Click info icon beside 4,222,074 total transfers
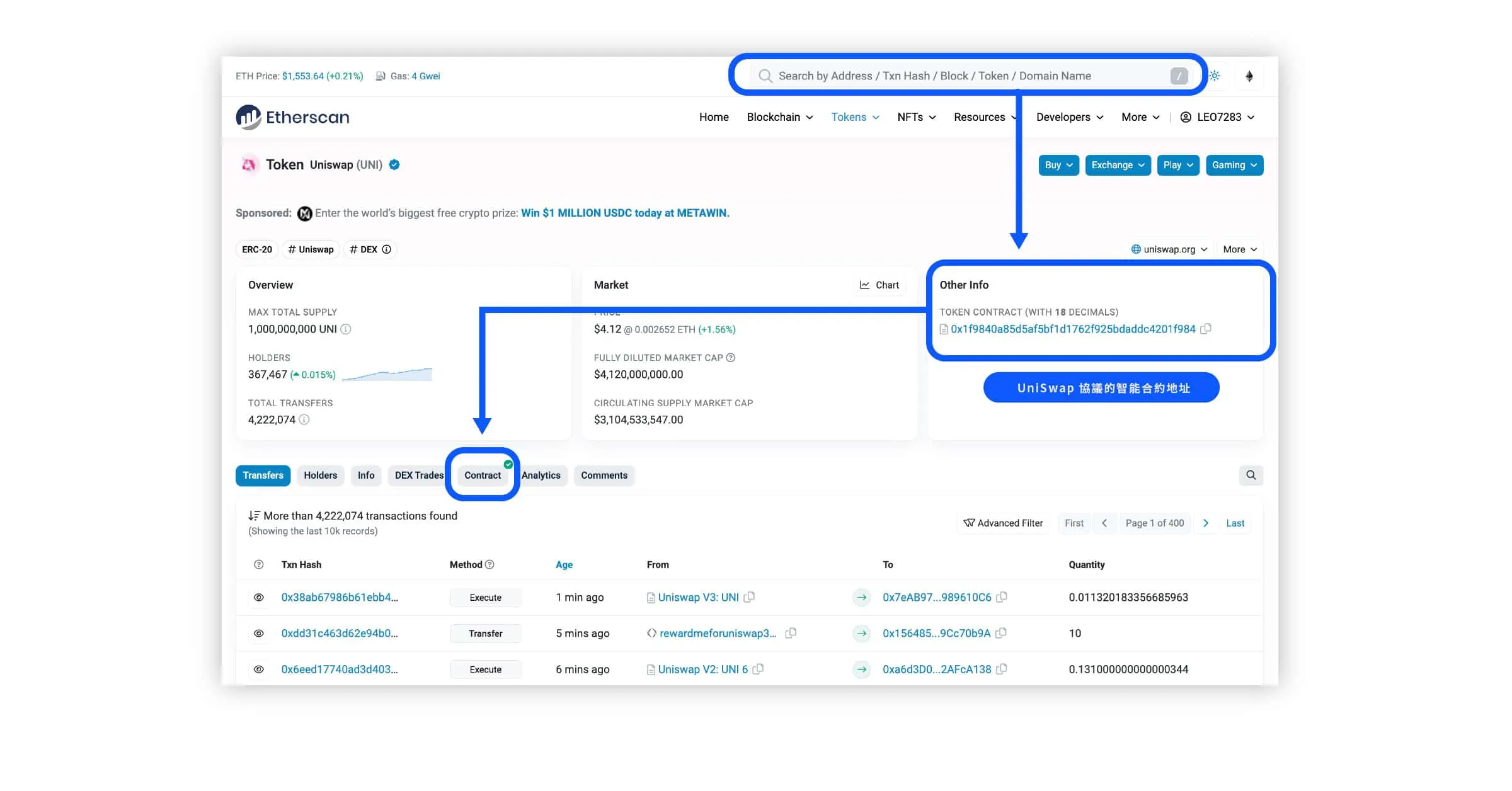Screen dimensions: 1512x791 click(304, 419)
